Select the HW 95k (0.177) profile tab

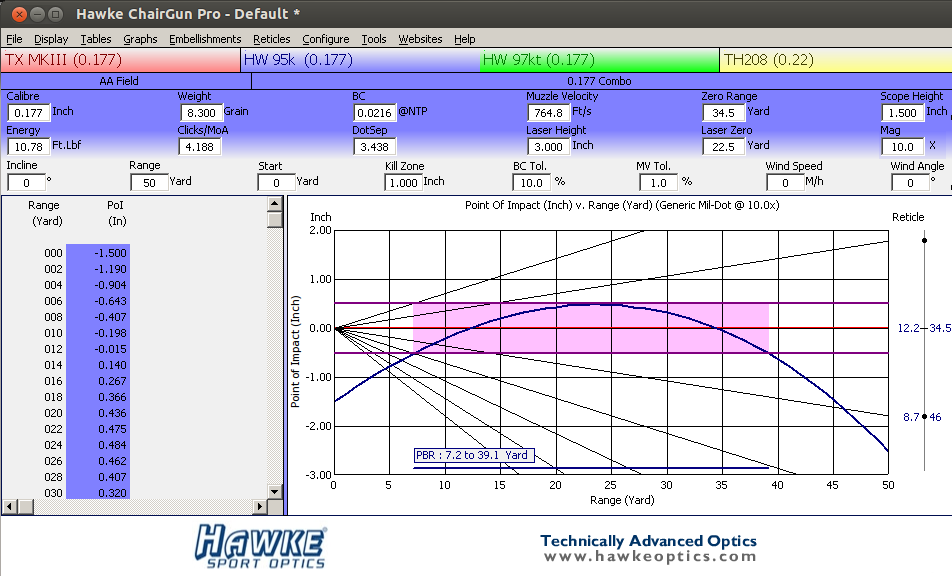[x=360, y=60]
